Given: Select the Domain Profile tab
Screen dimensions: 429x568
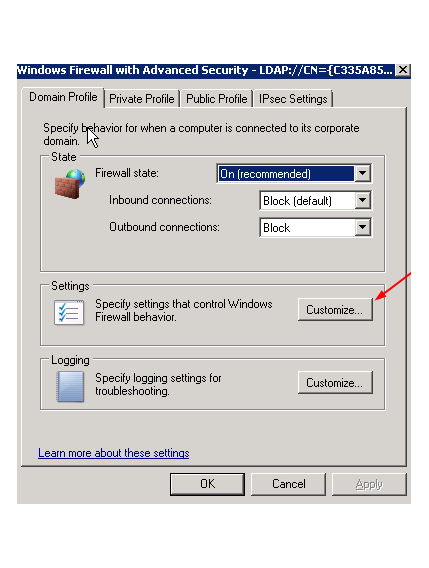Looking at the screenshot, I should tap(63, 97).
